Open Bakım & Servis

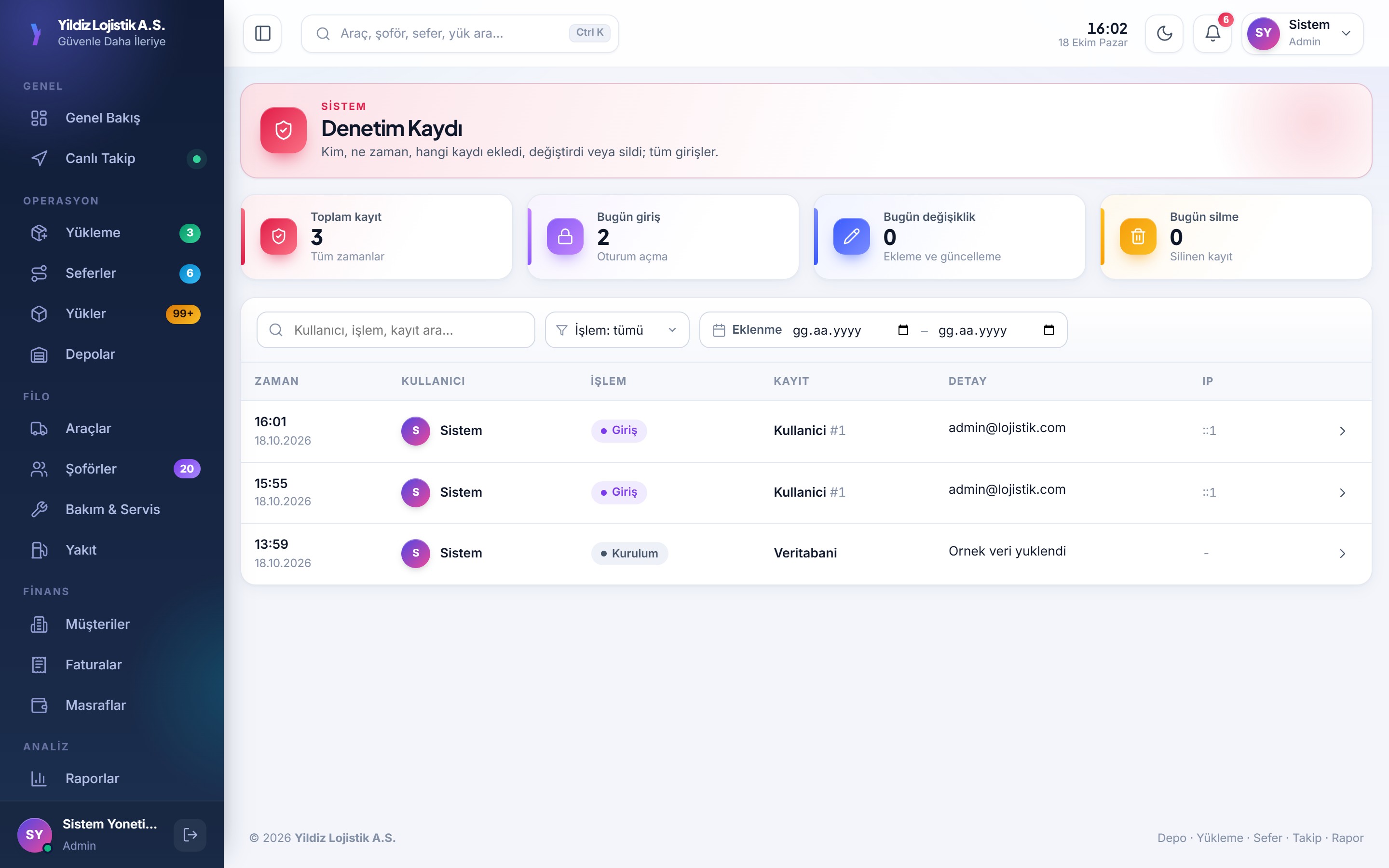(x=112, y=509)
